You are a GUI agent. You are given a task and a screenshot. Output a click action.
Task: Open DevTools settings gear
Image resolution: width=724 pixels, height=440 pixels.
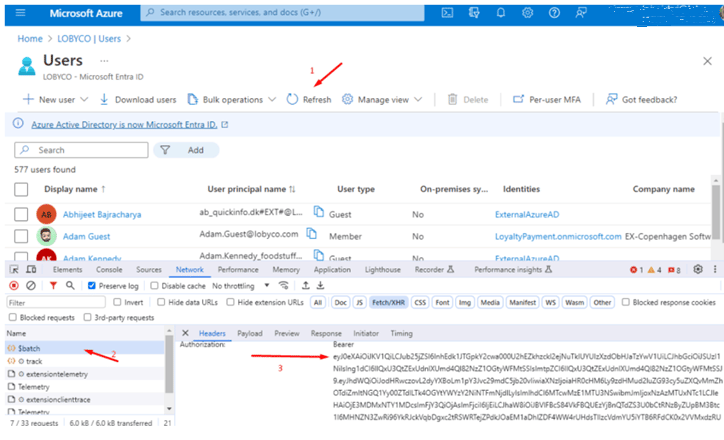pyautogui.click(x=698, y=269)
